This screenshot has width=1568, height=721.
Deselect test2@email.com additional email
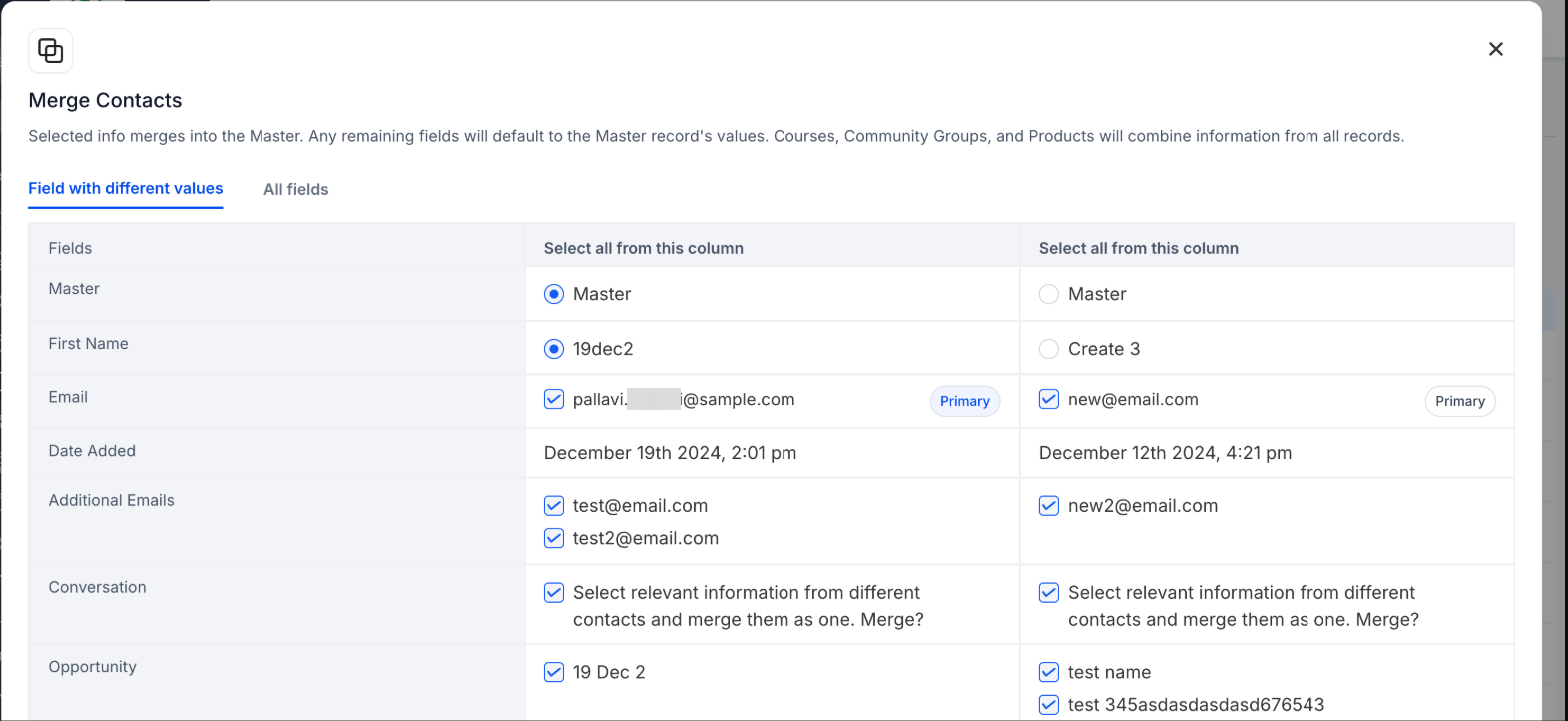coord(554,538)
